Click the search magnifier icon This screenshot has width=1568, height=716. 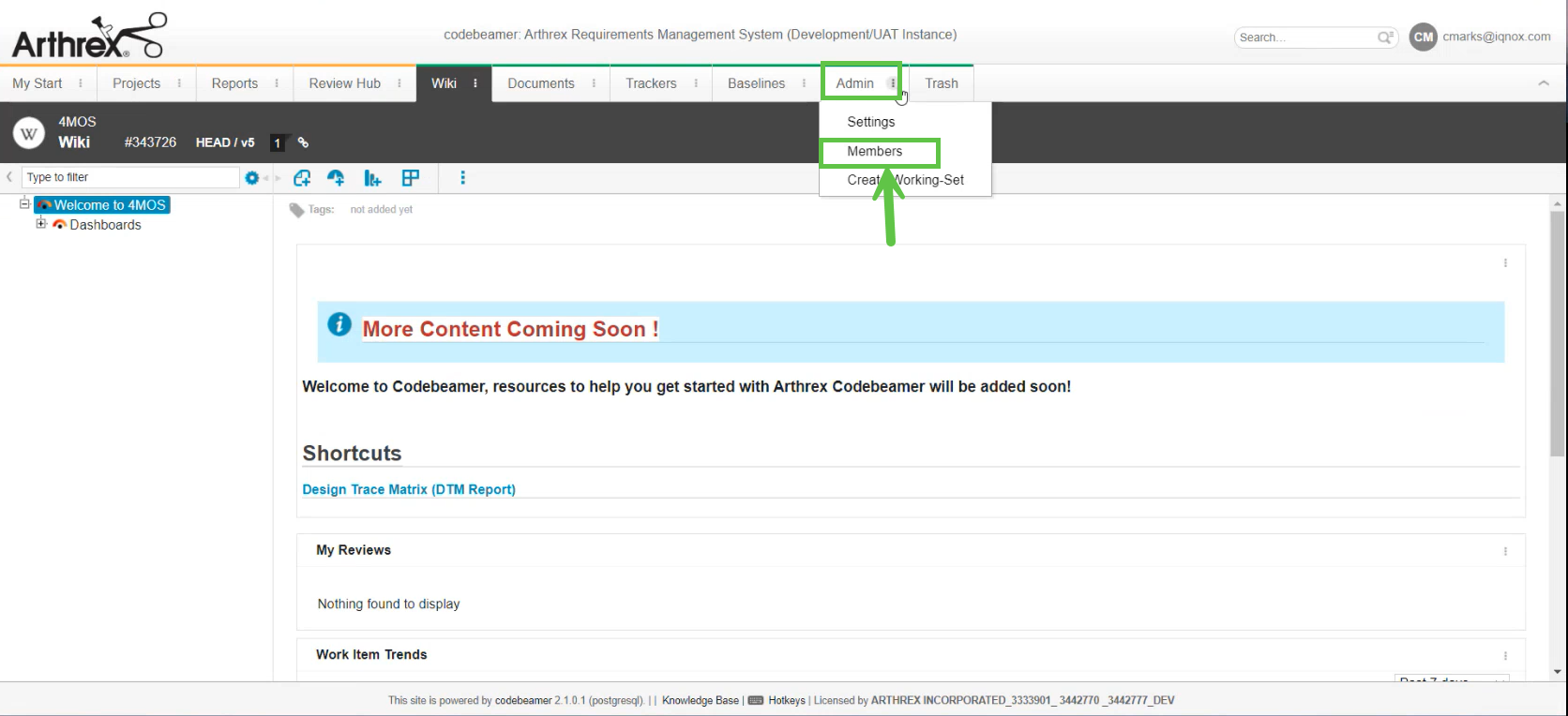pos(1384,37)
